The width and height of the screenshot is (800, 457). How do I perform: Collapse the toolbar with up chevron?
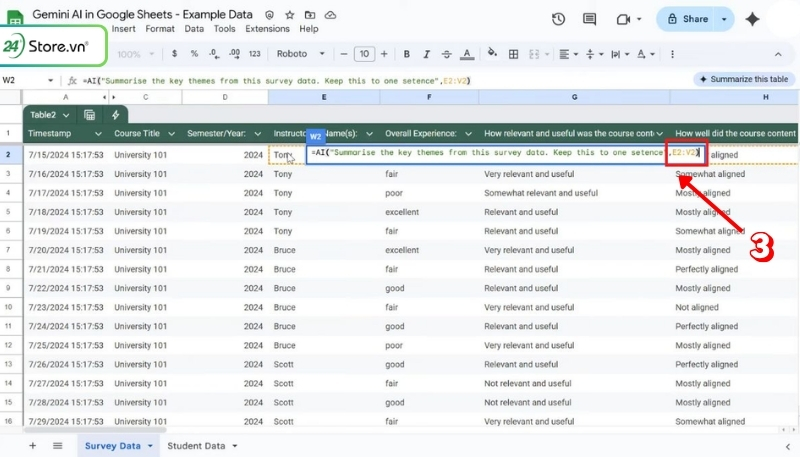coord(778,54)
